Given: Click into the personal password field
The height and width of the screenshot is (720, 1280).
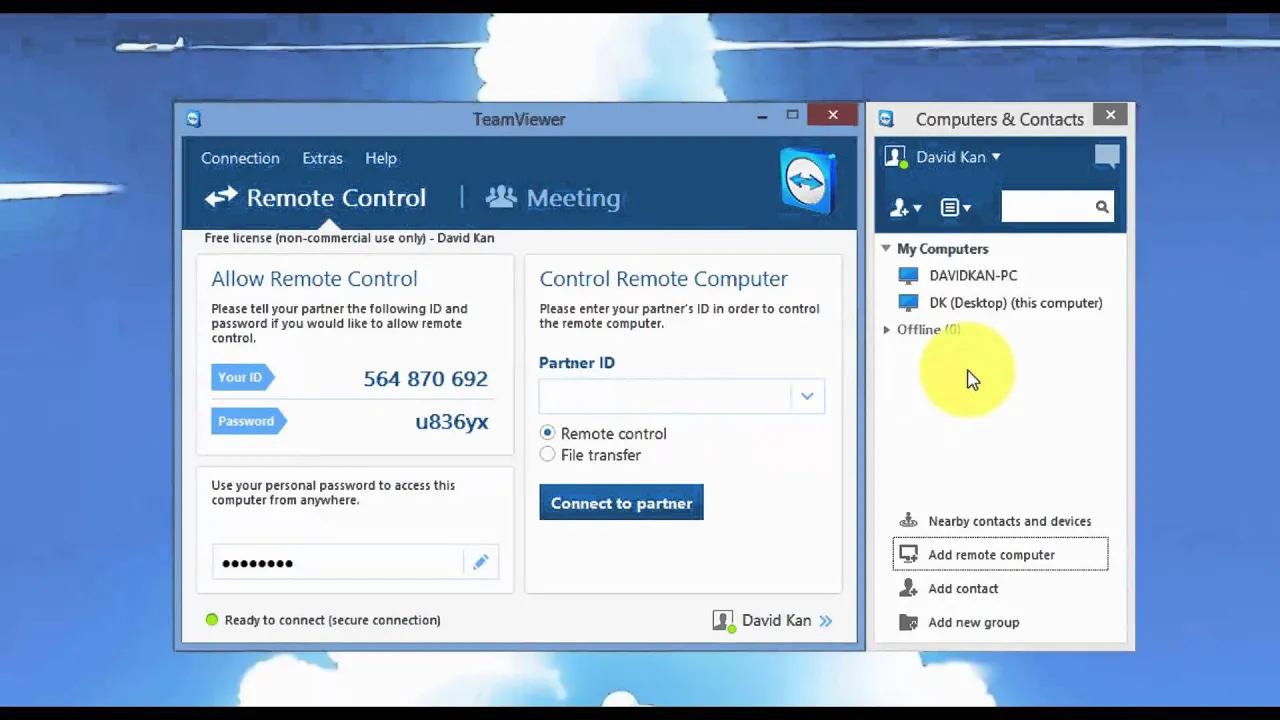Looking at the screenshot, I should click(x=340, y=562).
